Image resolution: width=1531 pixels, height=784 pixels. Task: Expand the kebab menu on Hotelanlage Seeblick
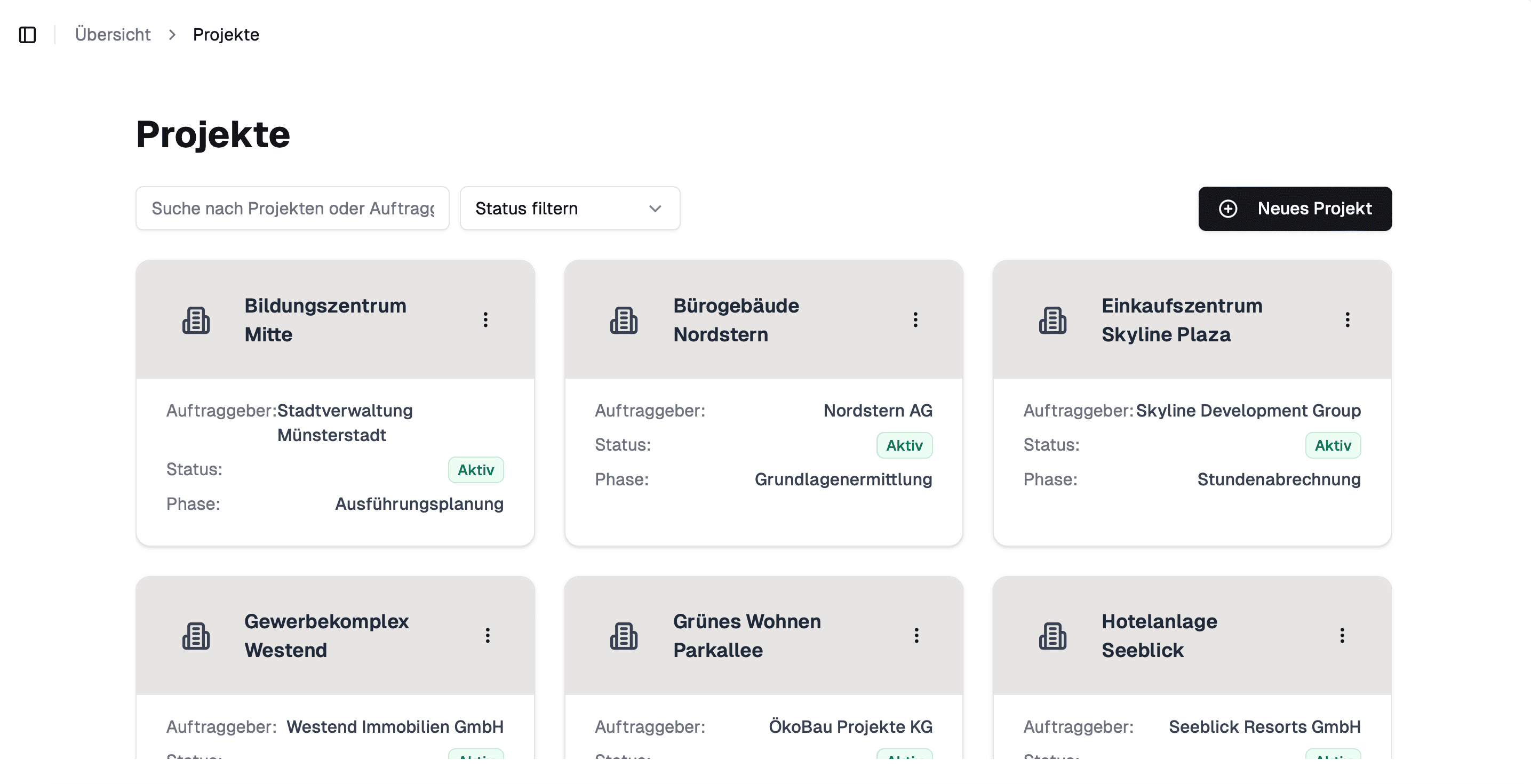click(1342, 635)
